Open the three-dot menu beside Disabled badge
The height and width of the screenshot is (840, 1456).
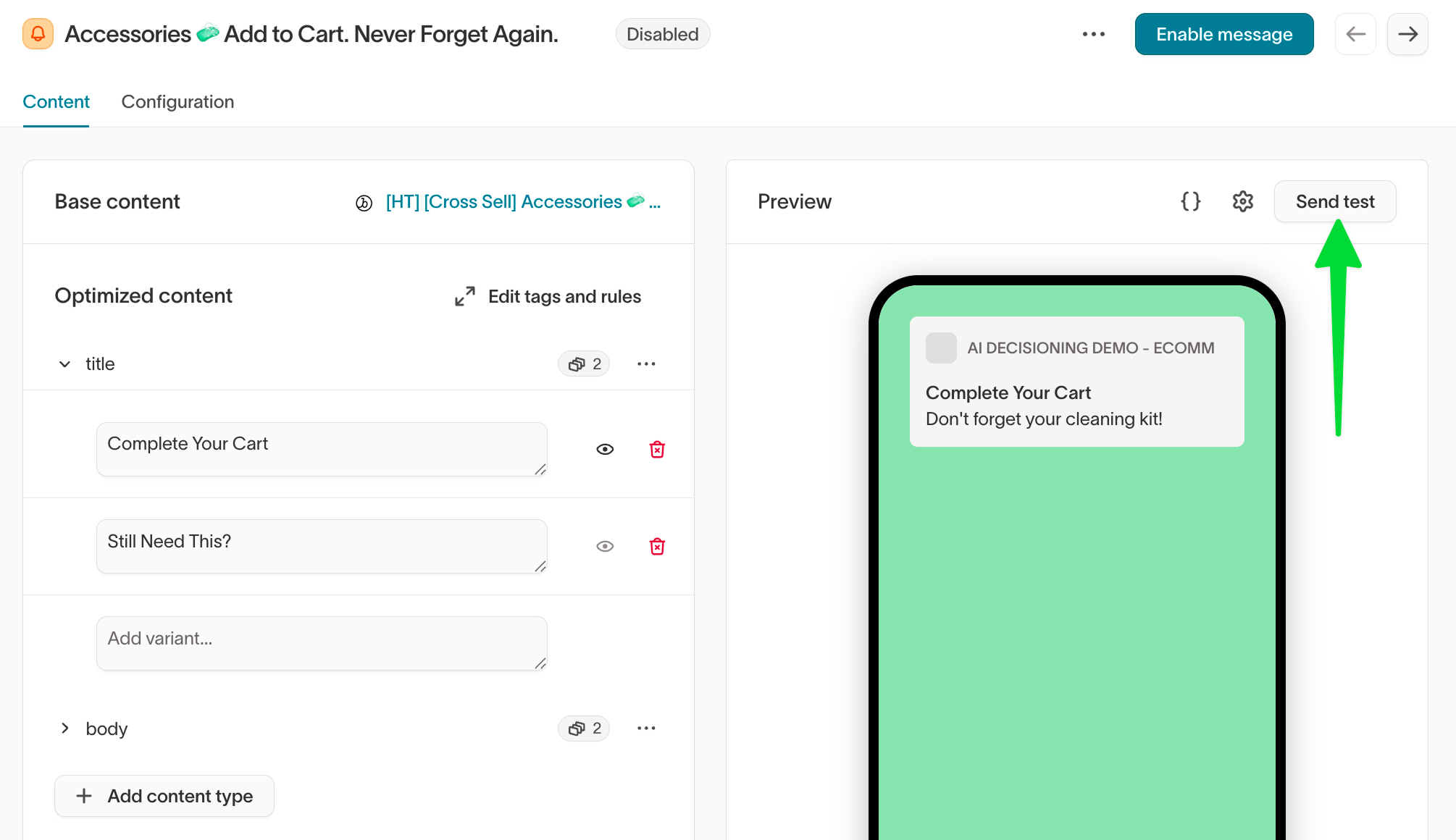[1093, 34]
